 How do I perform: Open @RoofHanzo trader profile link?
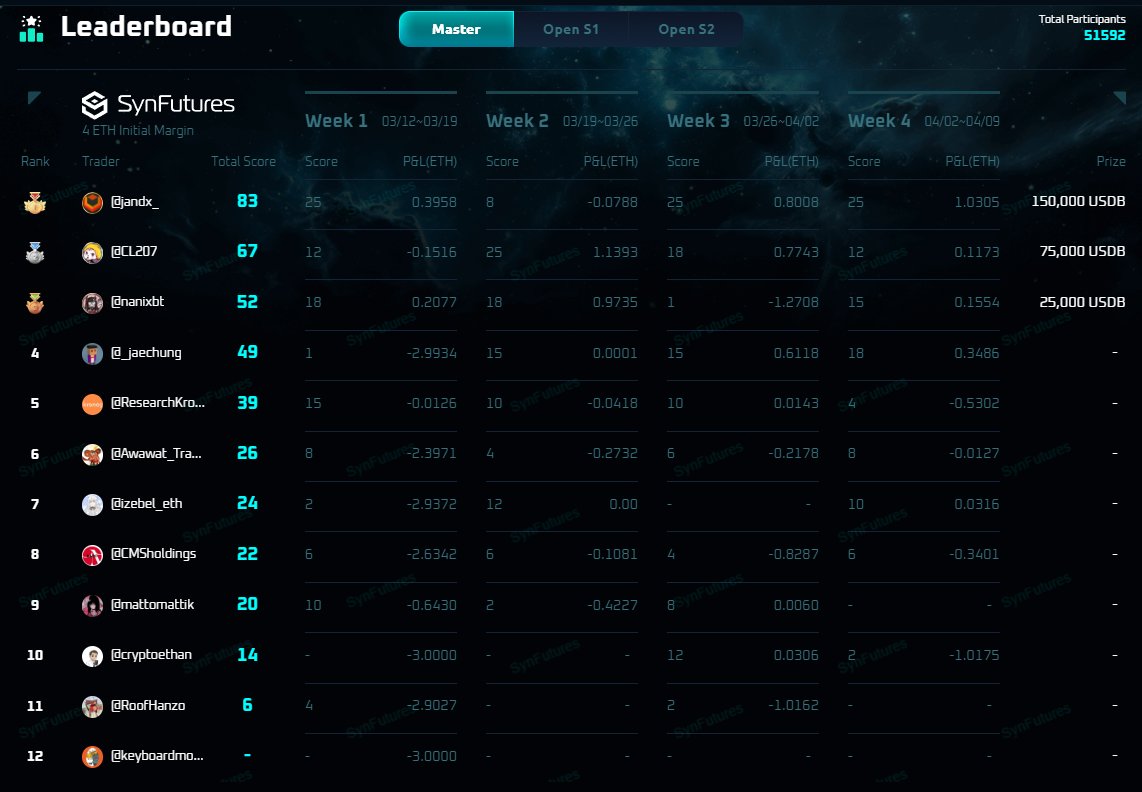[148, 705]
